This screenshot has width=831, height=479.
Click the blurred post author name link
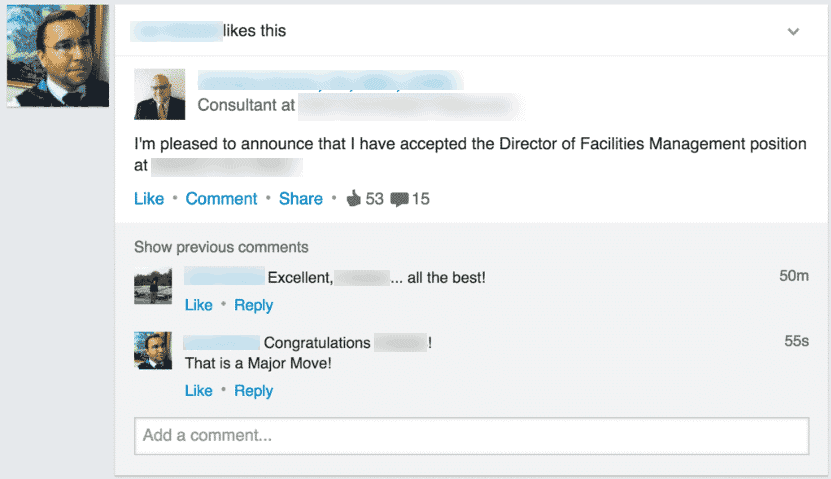click(x=331, y=81)
